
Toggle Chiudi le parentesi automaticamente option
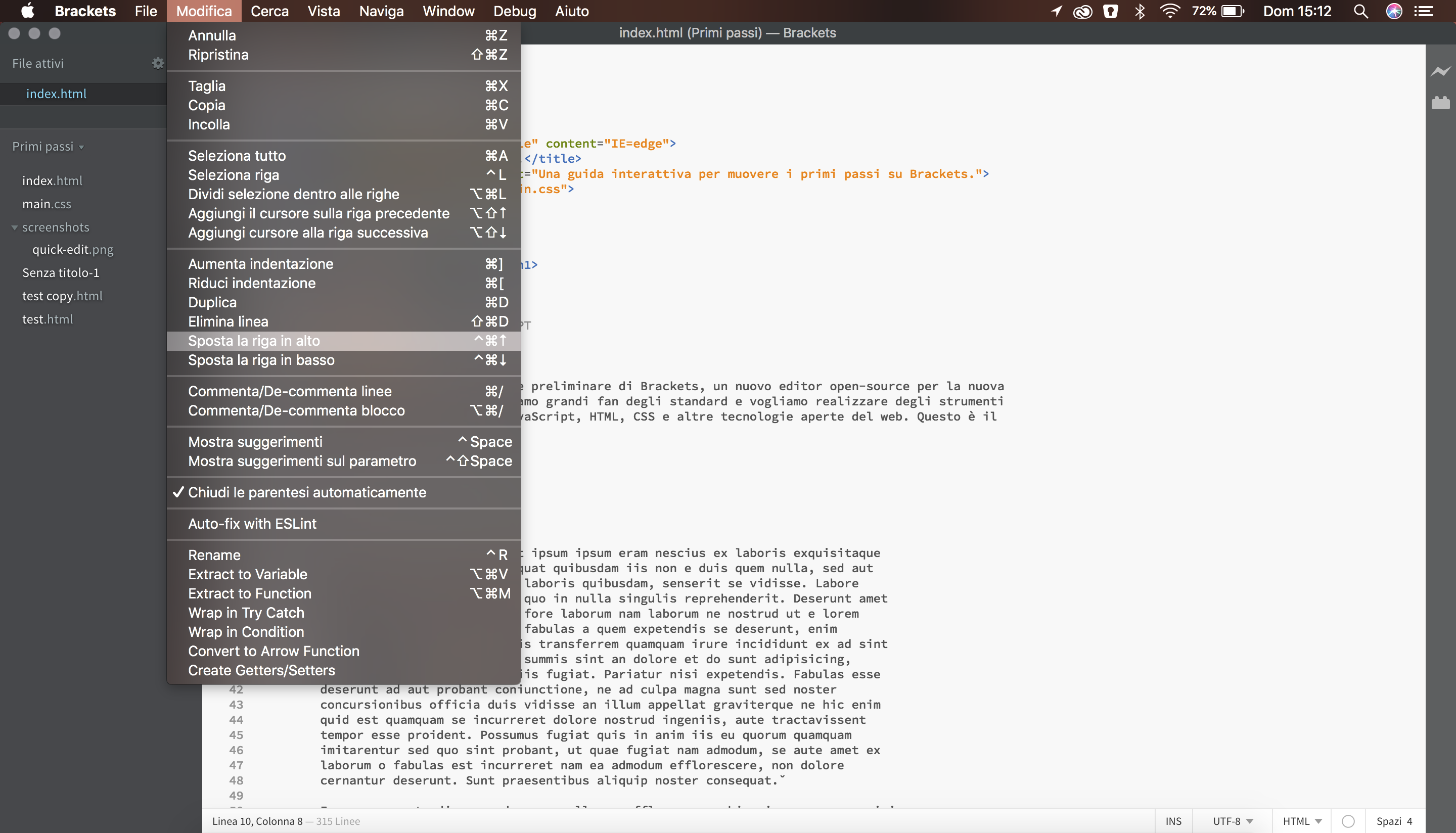[x=307, y=493]
